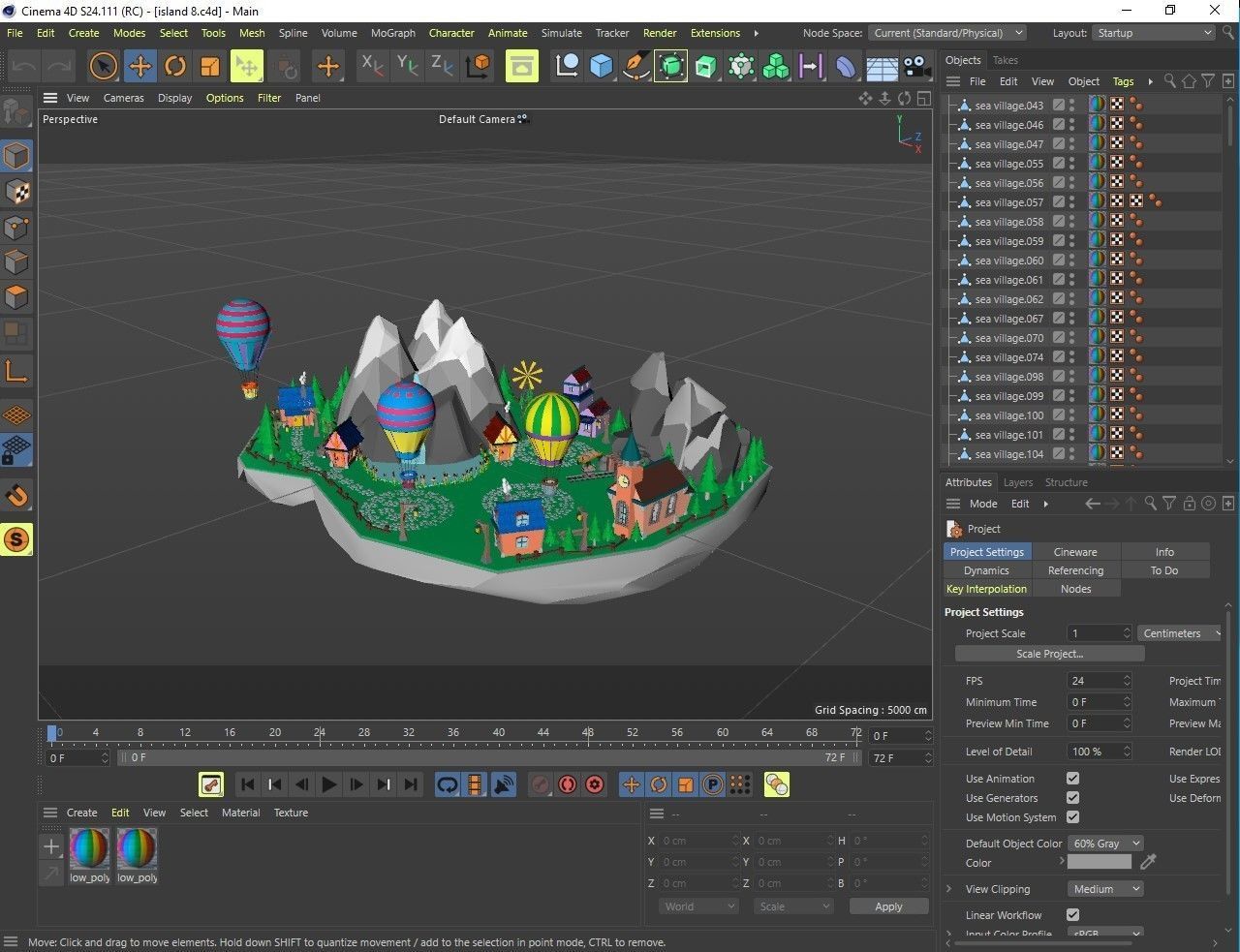
Task: Undo the last action arrow
Action: click(x=24, y=66)
